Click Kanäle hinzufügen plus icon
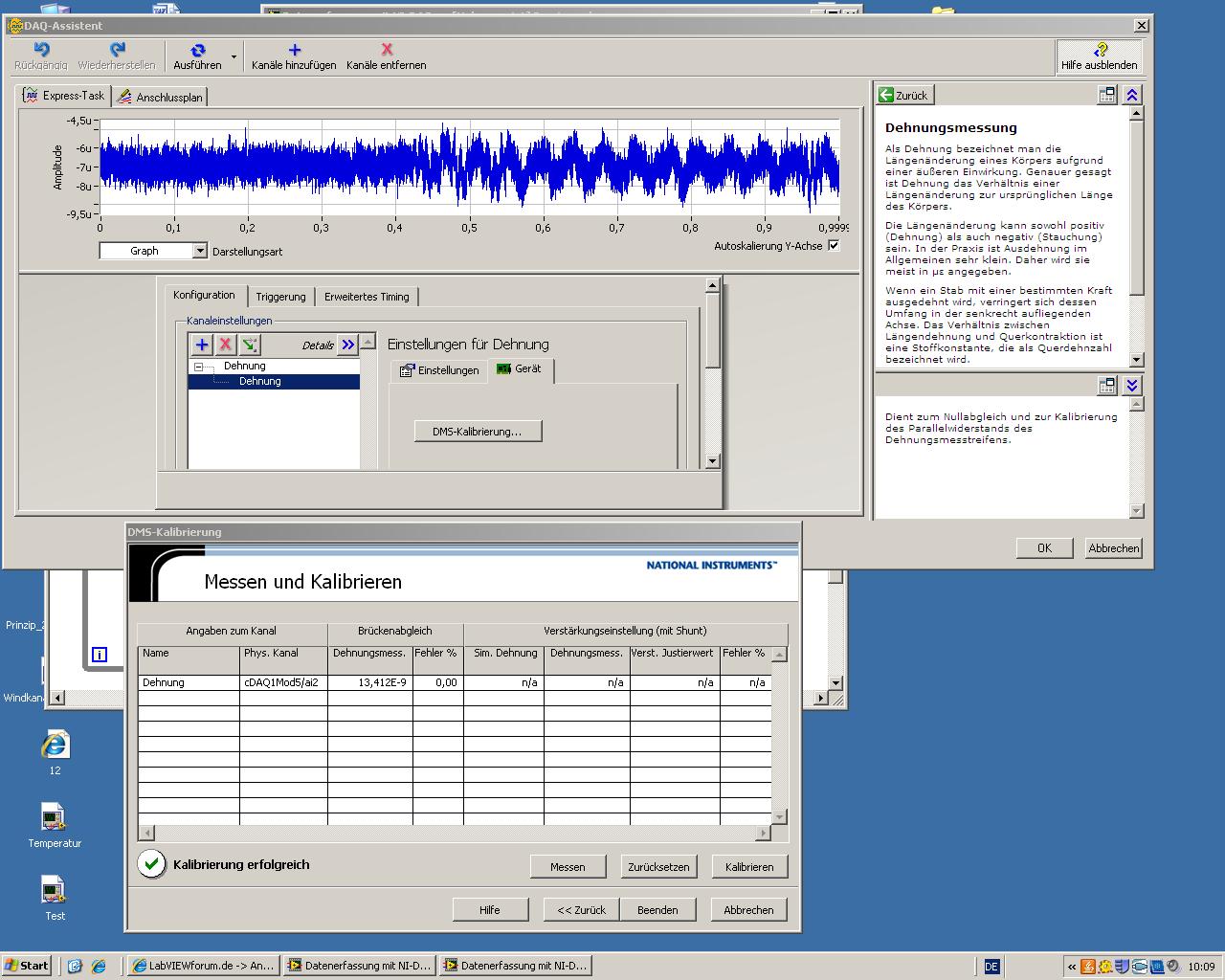Screen dimensions: 1225x980 click(x=294, y=51)
